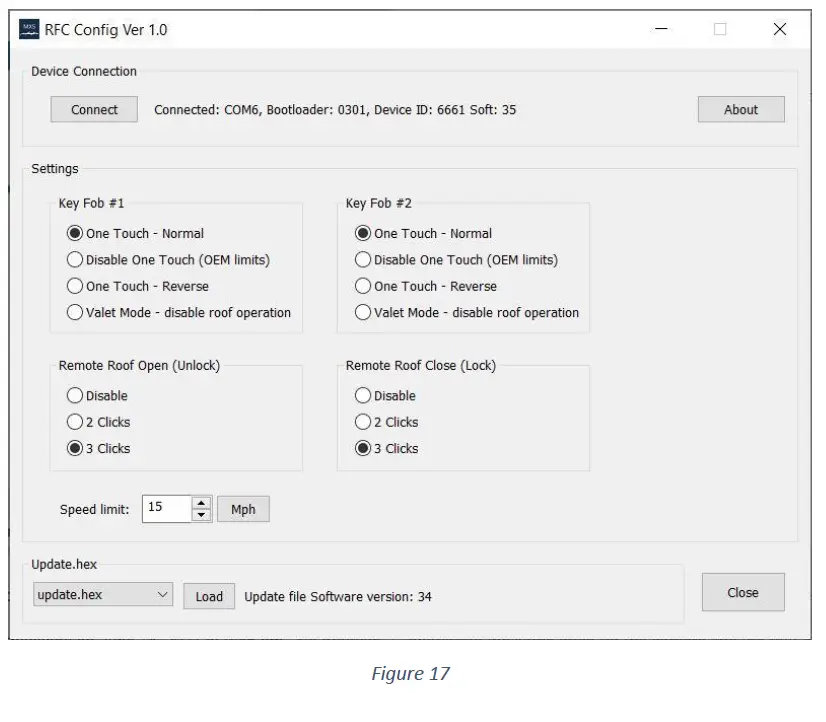Open the About dialog
This screenshot has height=722, width=826.
click(x=741, y=110)
